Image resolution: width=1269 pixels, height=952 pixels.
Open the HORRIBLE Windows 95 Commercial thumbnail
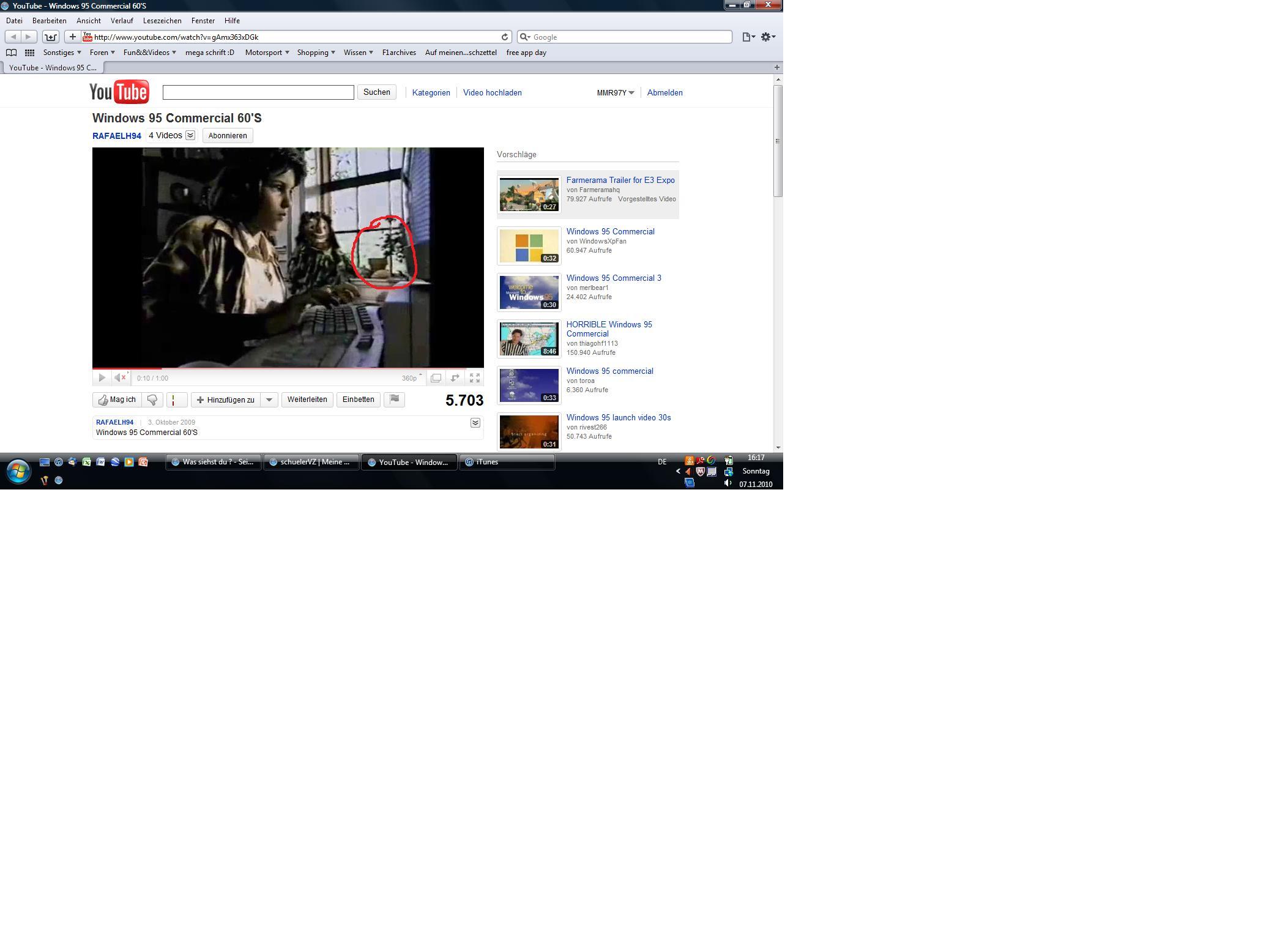(x=529, y=339)
